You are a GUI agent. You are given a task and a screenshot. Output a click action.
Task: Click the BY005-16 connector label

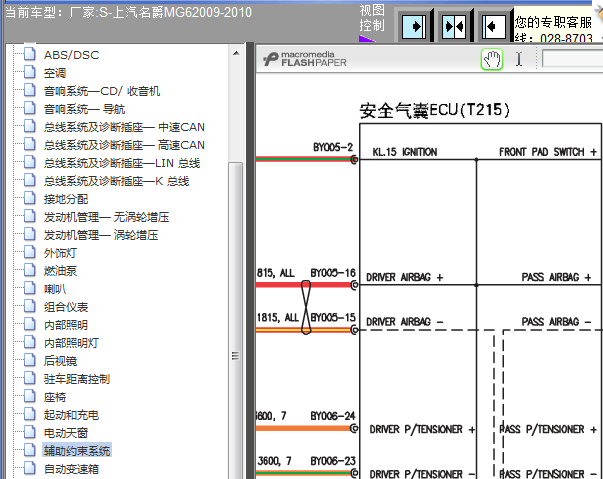point(333,273)
